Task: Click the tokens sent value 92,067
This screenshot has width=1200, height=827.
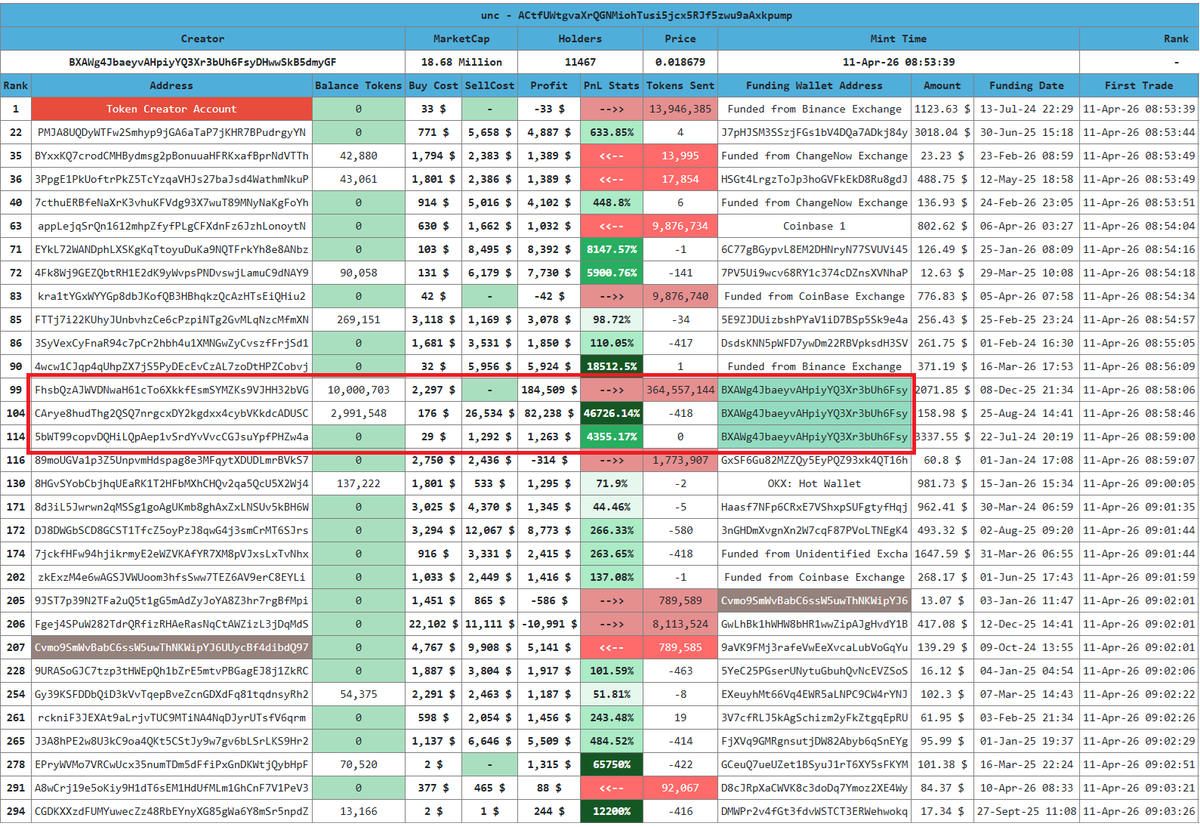Action: pyautogui.click(x=680, y=788)
